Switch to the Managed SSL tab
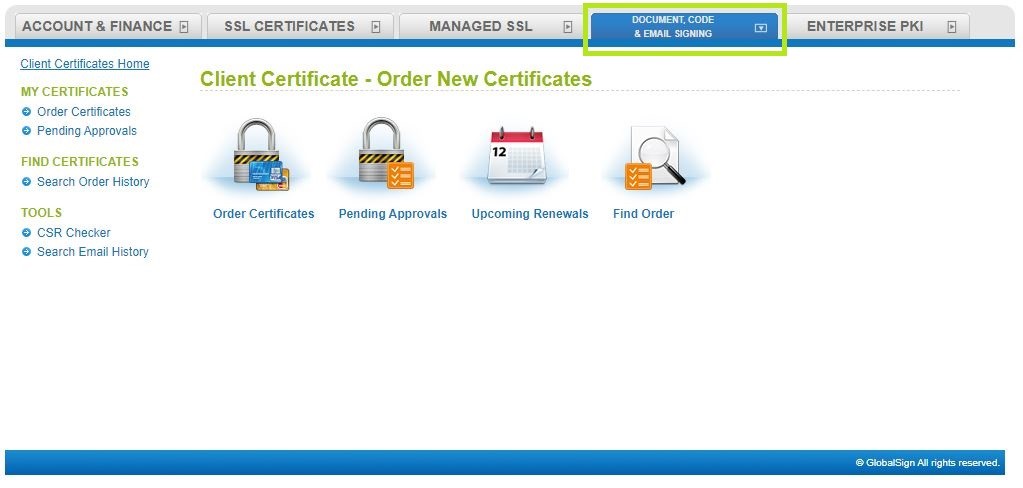 (x=493, y=27)
